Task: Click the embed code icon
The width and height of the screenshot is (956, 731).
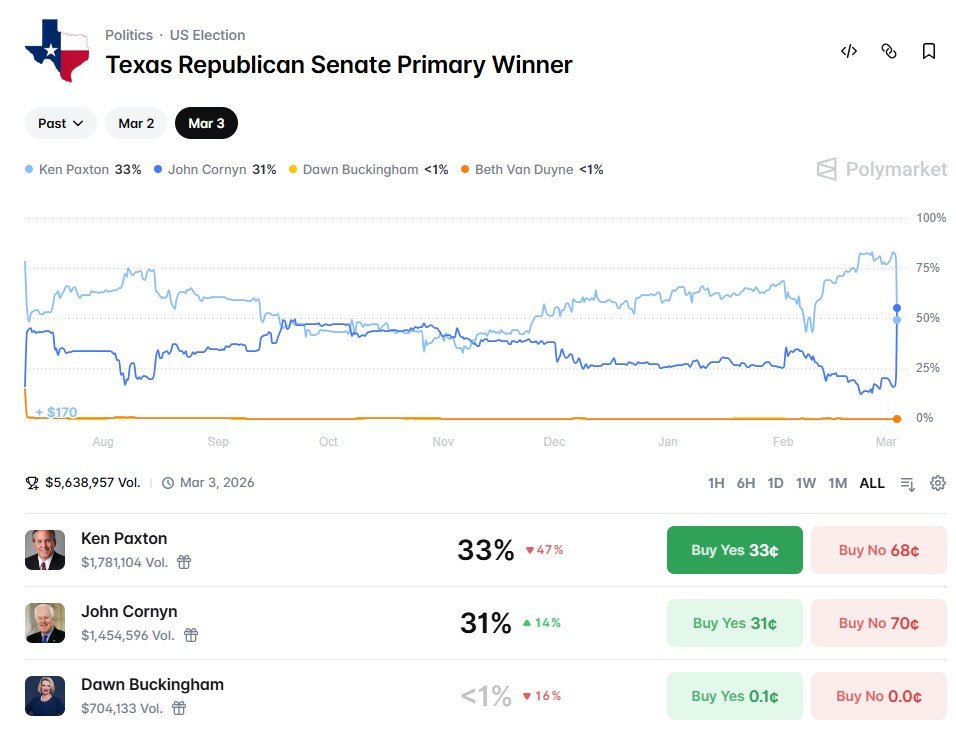Action: click(x=849, y=51)
